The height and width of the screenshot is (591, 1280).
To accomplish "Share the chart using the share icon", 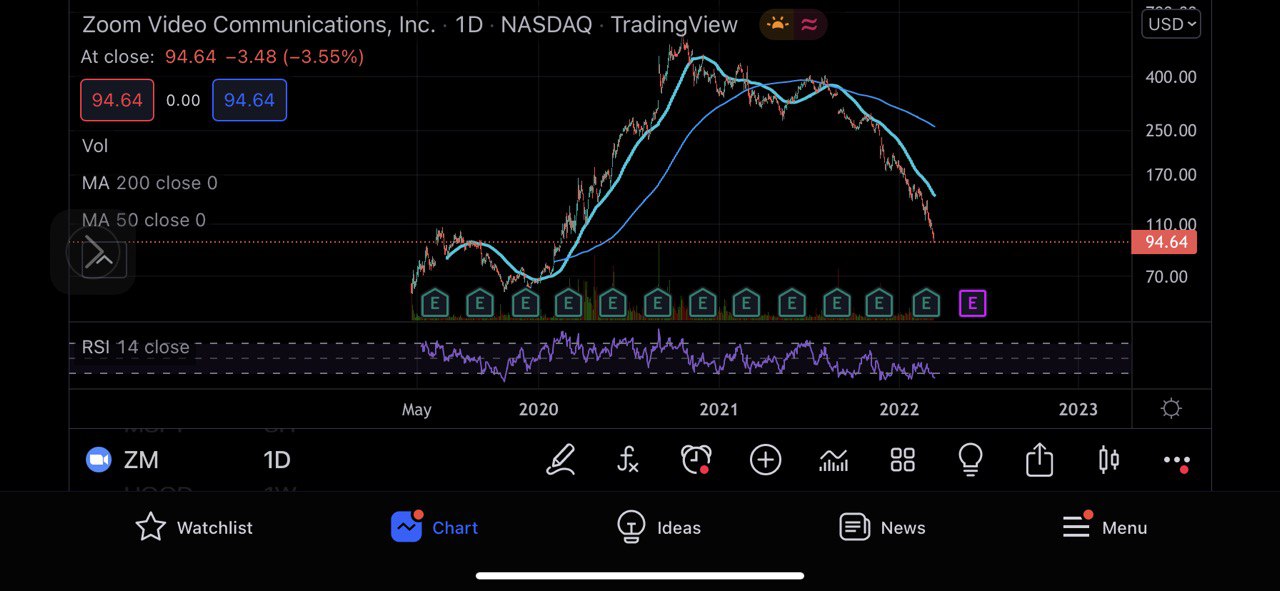I will pos(1040,459).
